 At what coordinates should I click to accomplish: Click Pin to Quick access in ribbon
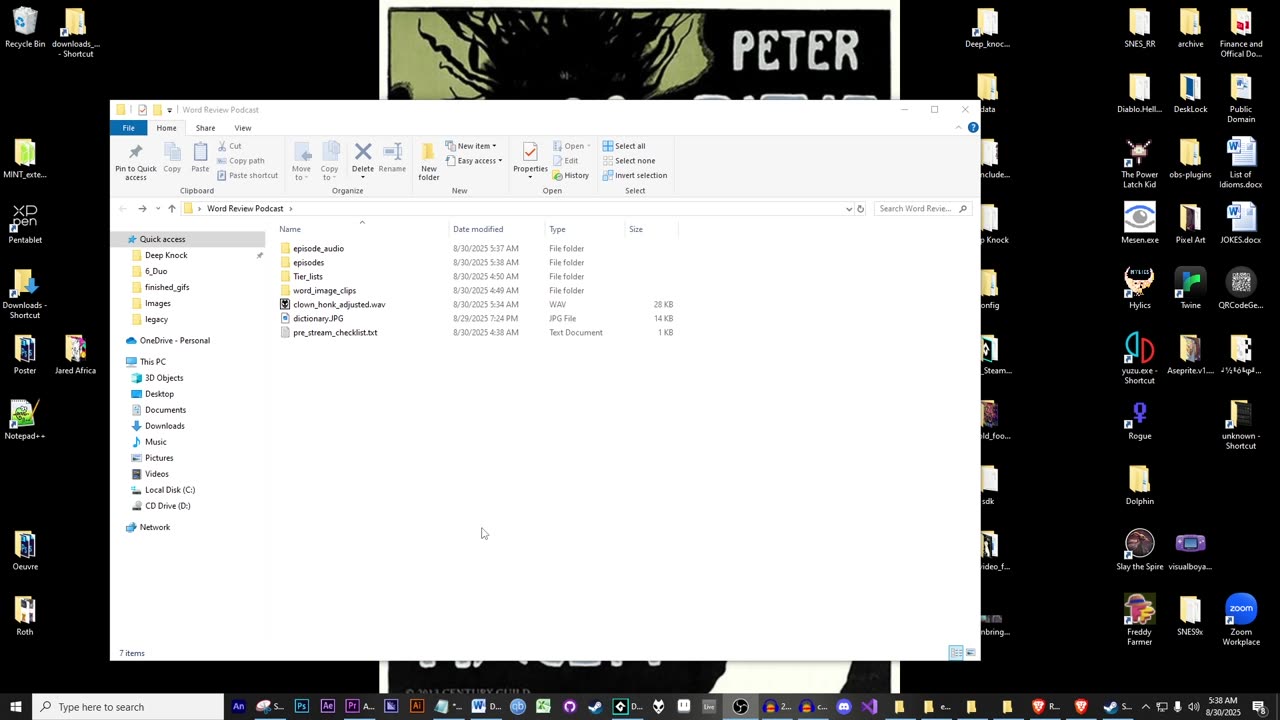[x=136, y=161]
